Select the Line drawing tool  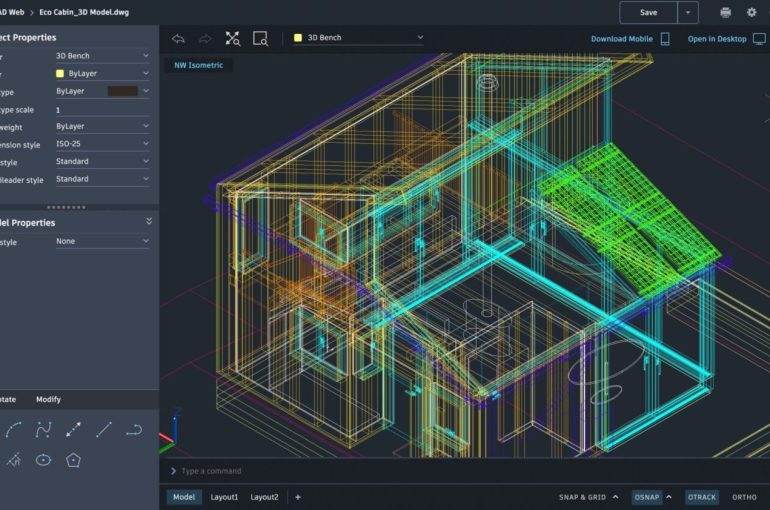tap(104, 430)
